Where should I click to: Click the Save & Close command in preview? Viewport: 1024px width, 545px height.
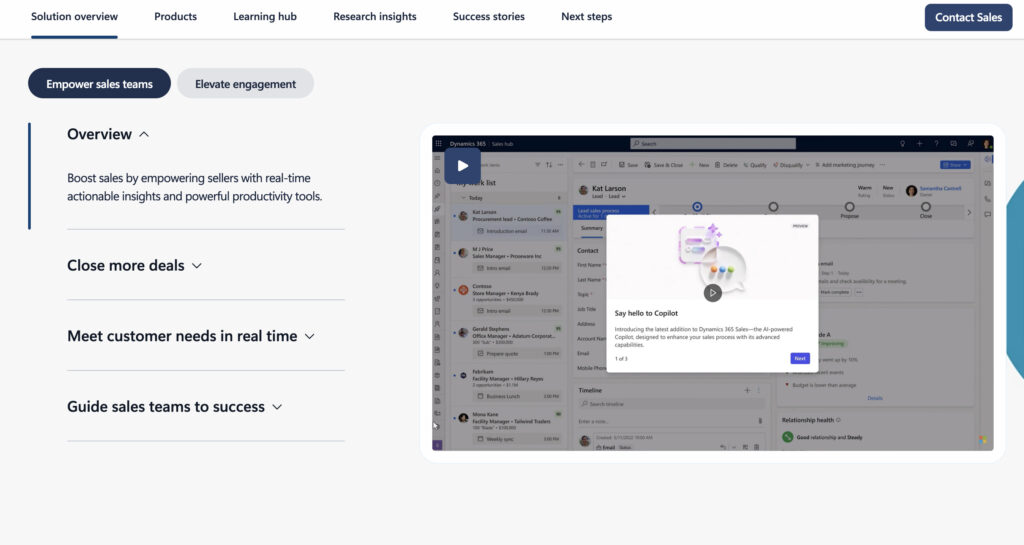664,165
